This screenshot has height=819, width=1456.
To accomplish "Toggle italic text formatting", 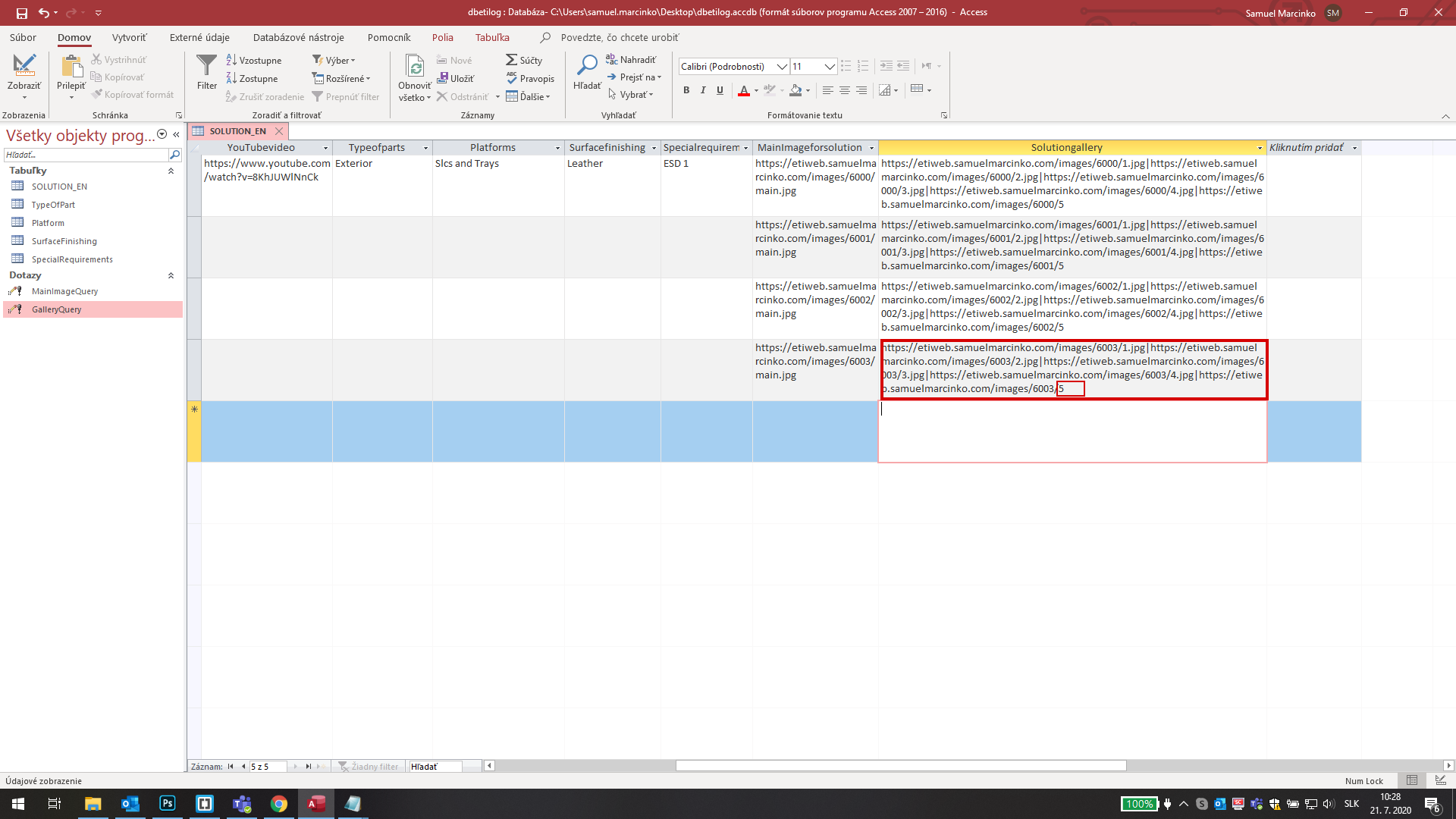I will [703, 90].
